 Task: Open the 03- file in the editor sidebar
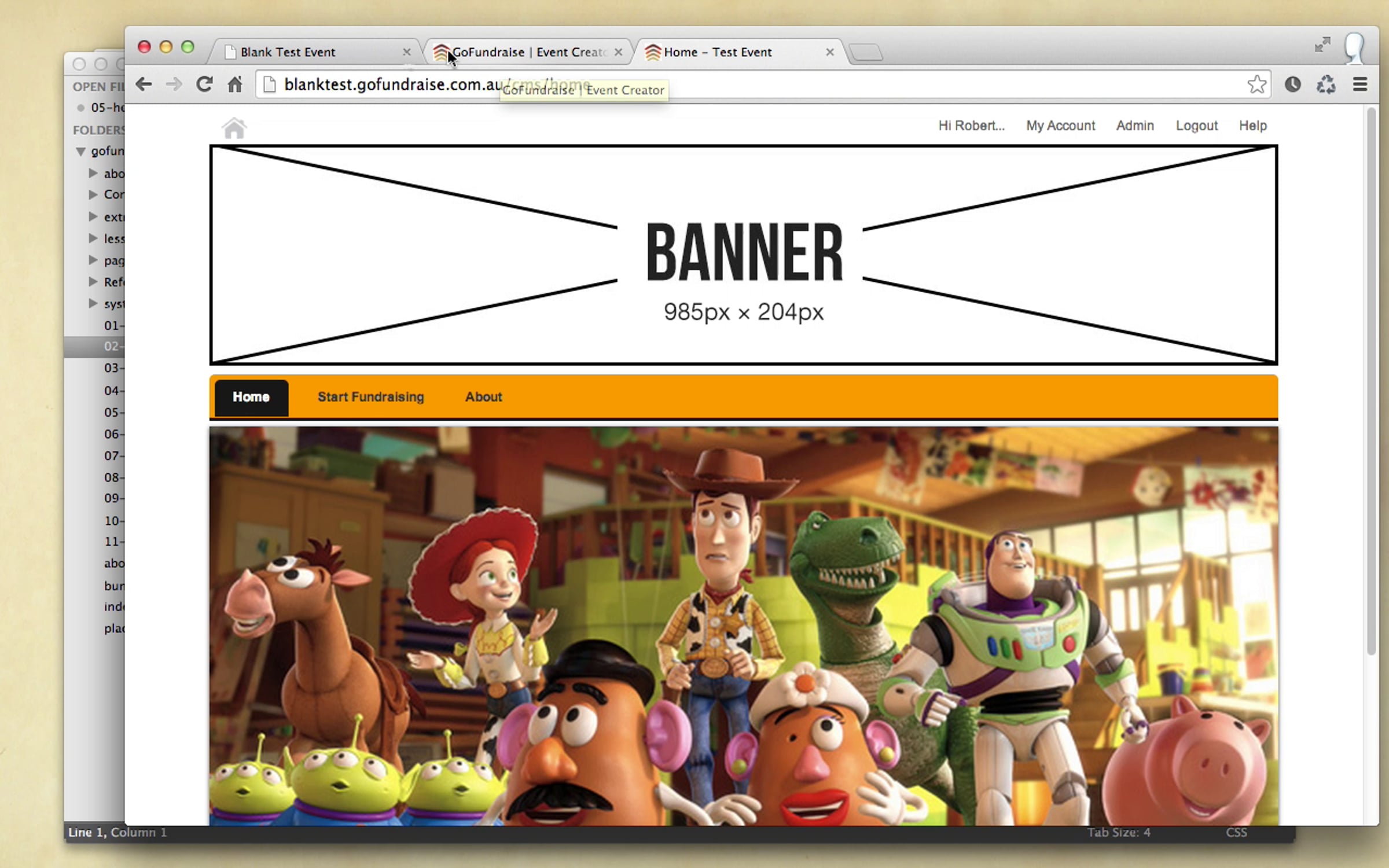point(114,368)
